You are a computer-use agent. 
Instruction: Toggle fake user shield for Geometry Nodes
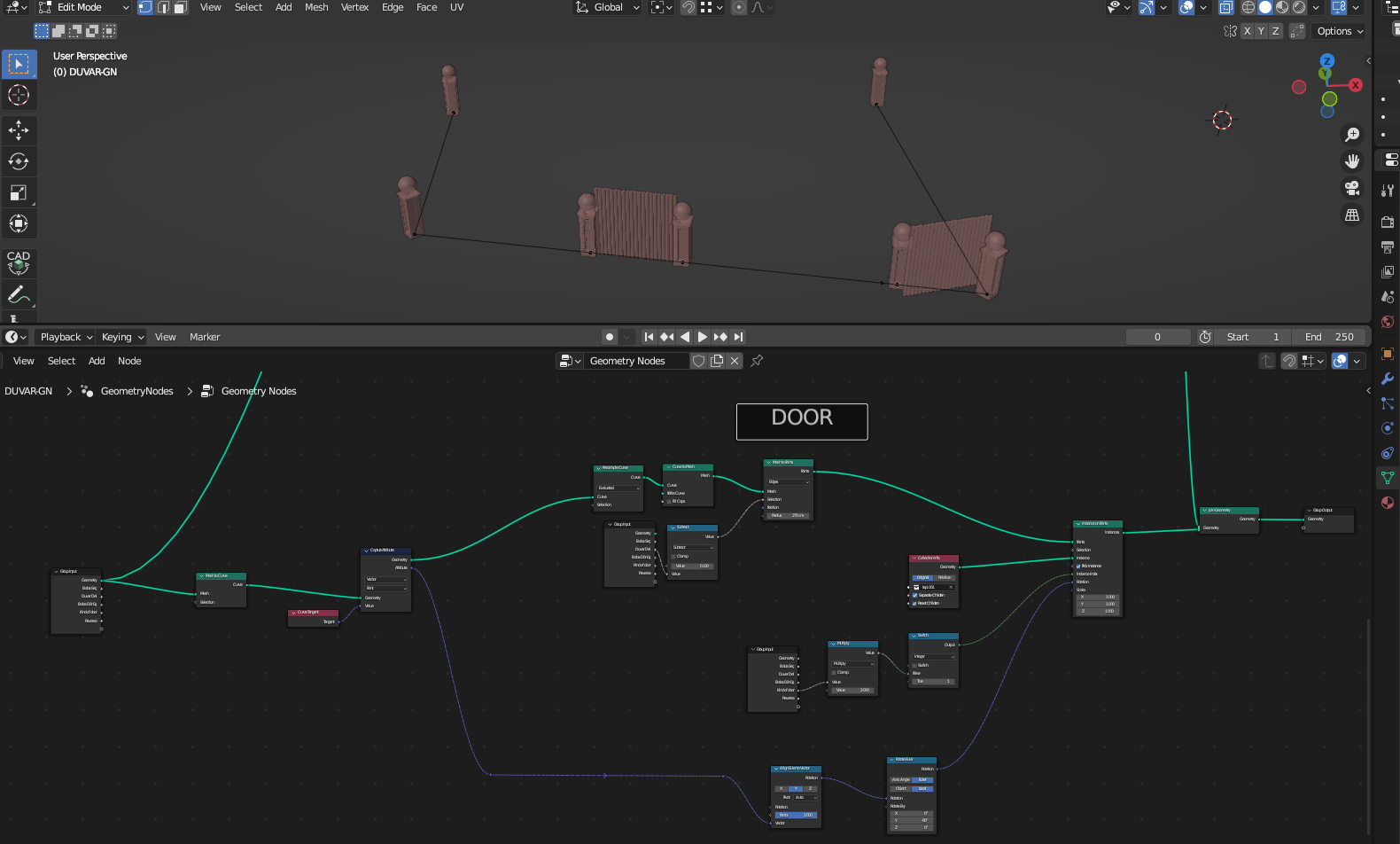(x=699, y=361)
